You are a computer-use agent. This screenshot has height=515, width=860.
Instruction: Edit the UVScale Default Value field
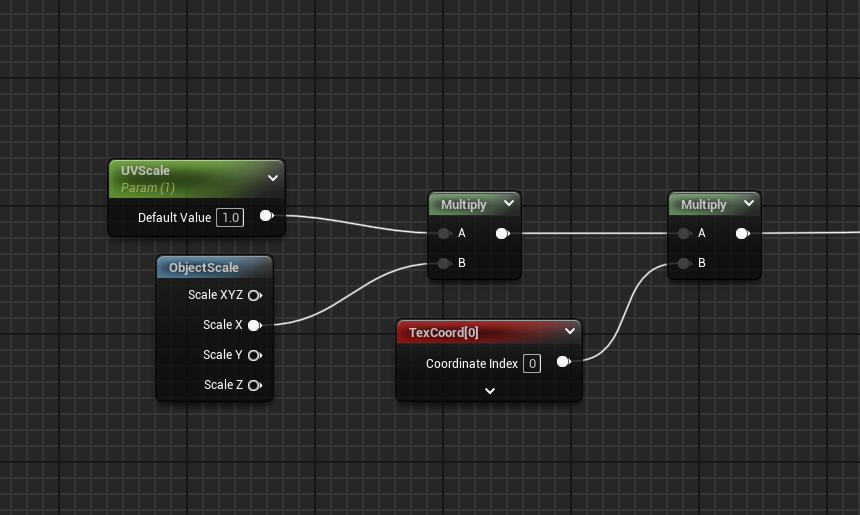pyautogui.click(x=230, y=217)
